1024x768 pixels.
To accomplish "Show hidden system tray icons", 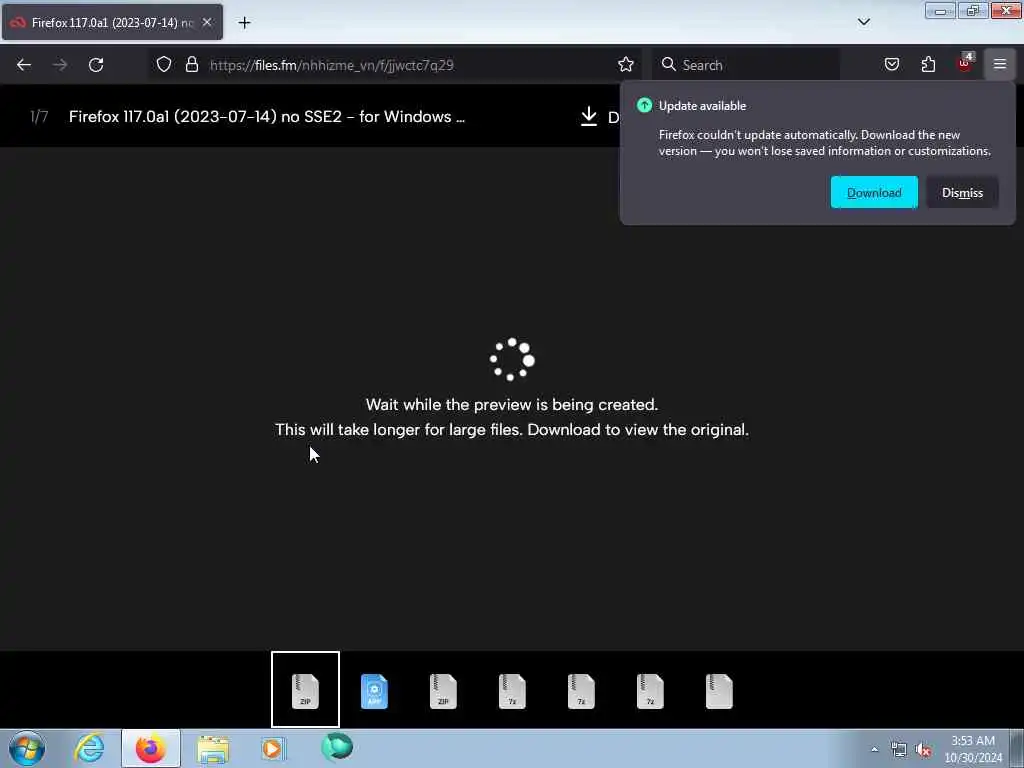I will [x=874, y=749].
